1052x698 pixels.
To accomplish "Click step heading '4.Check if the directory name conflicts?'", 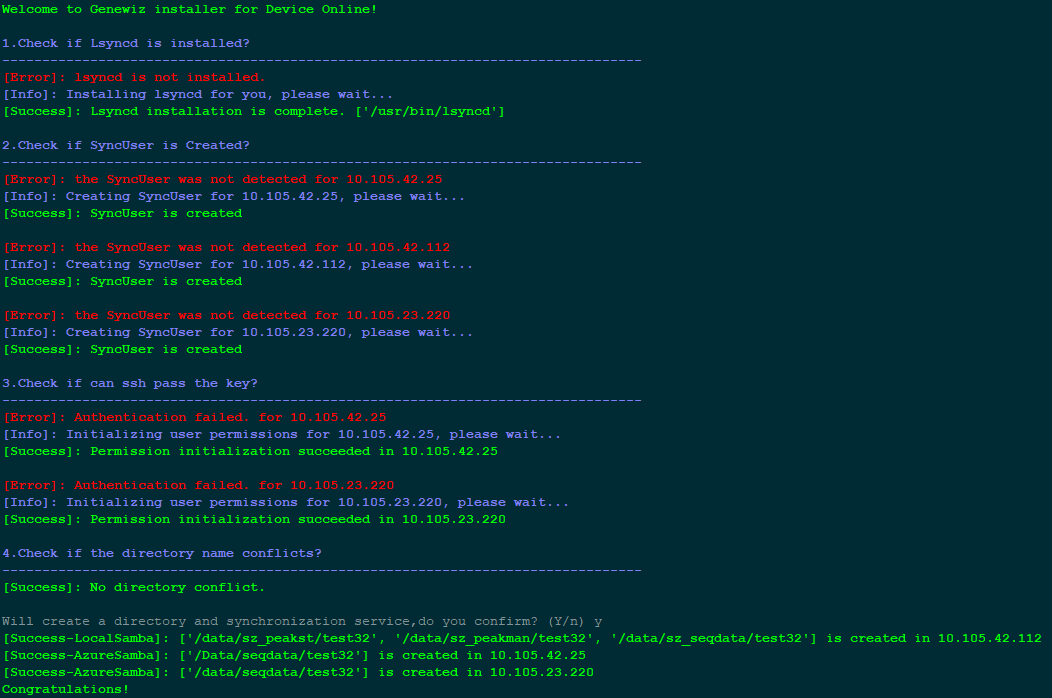I will (x=160, y=553).
